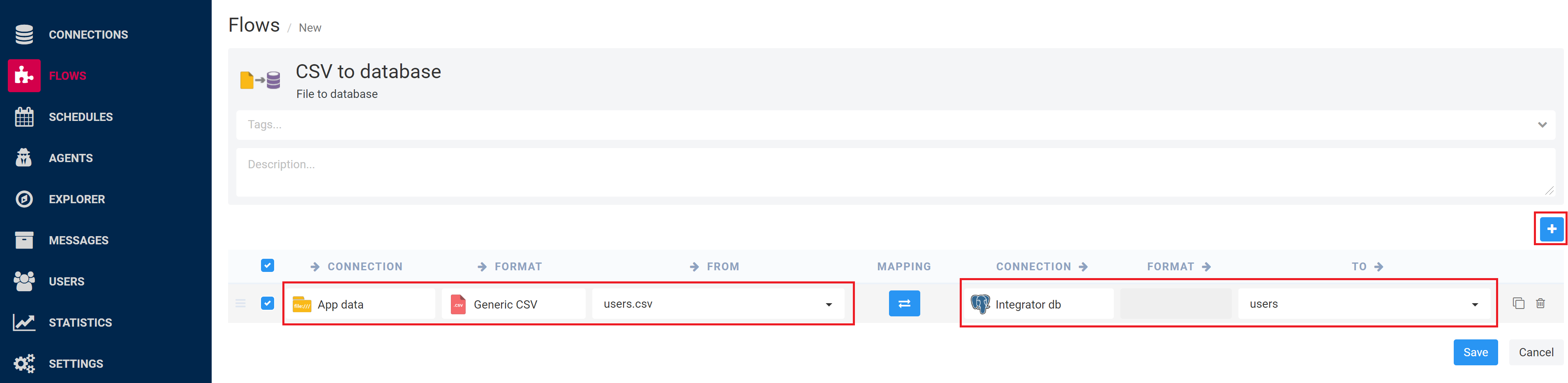Open the users TO table dropdown
The width and height of the screenshot is (1568, 383).
1474,304
